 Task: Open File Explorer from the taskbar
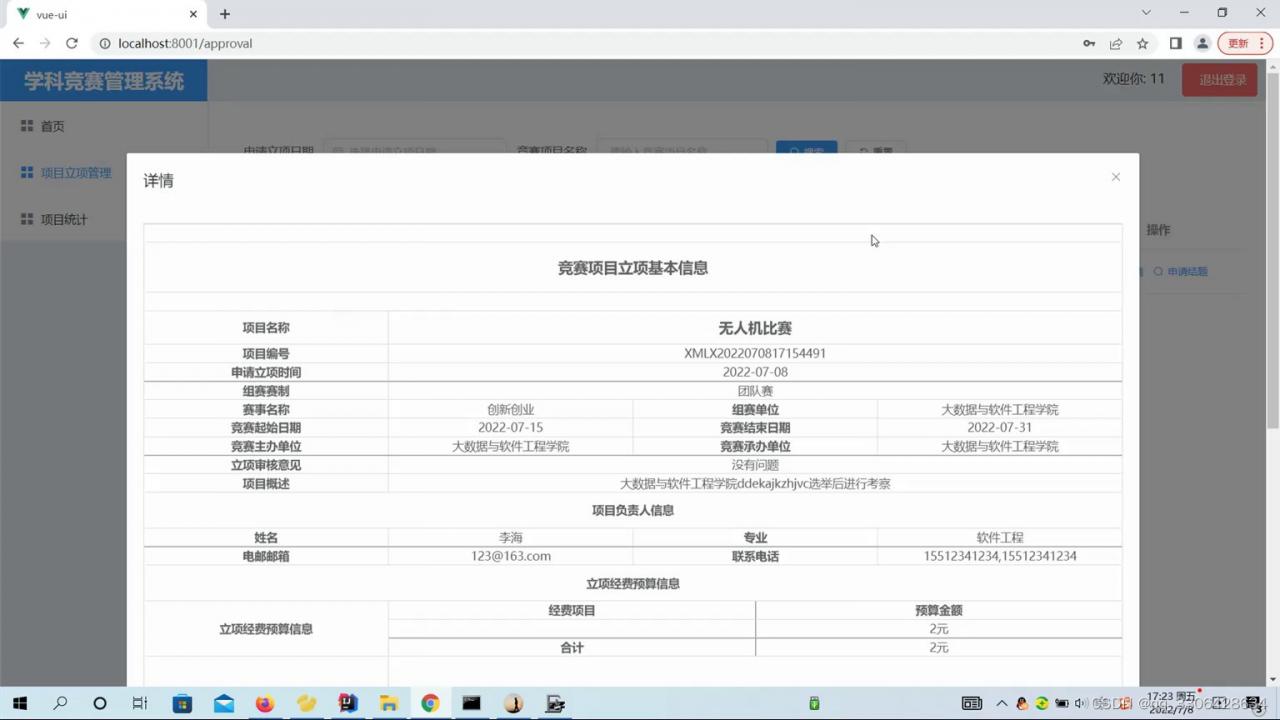point(388,703)
